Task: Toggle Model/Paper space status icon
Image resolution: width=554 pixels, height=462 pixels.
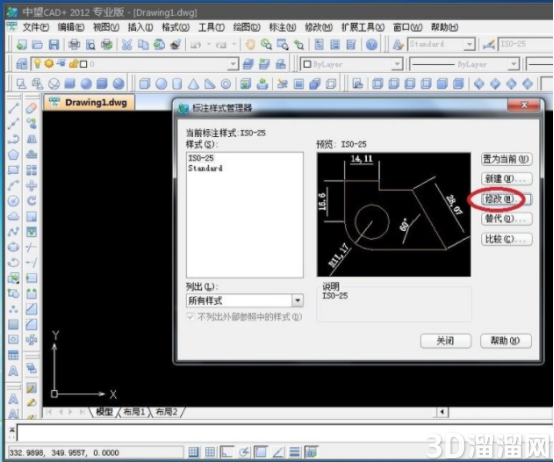Action: point(312,451)
